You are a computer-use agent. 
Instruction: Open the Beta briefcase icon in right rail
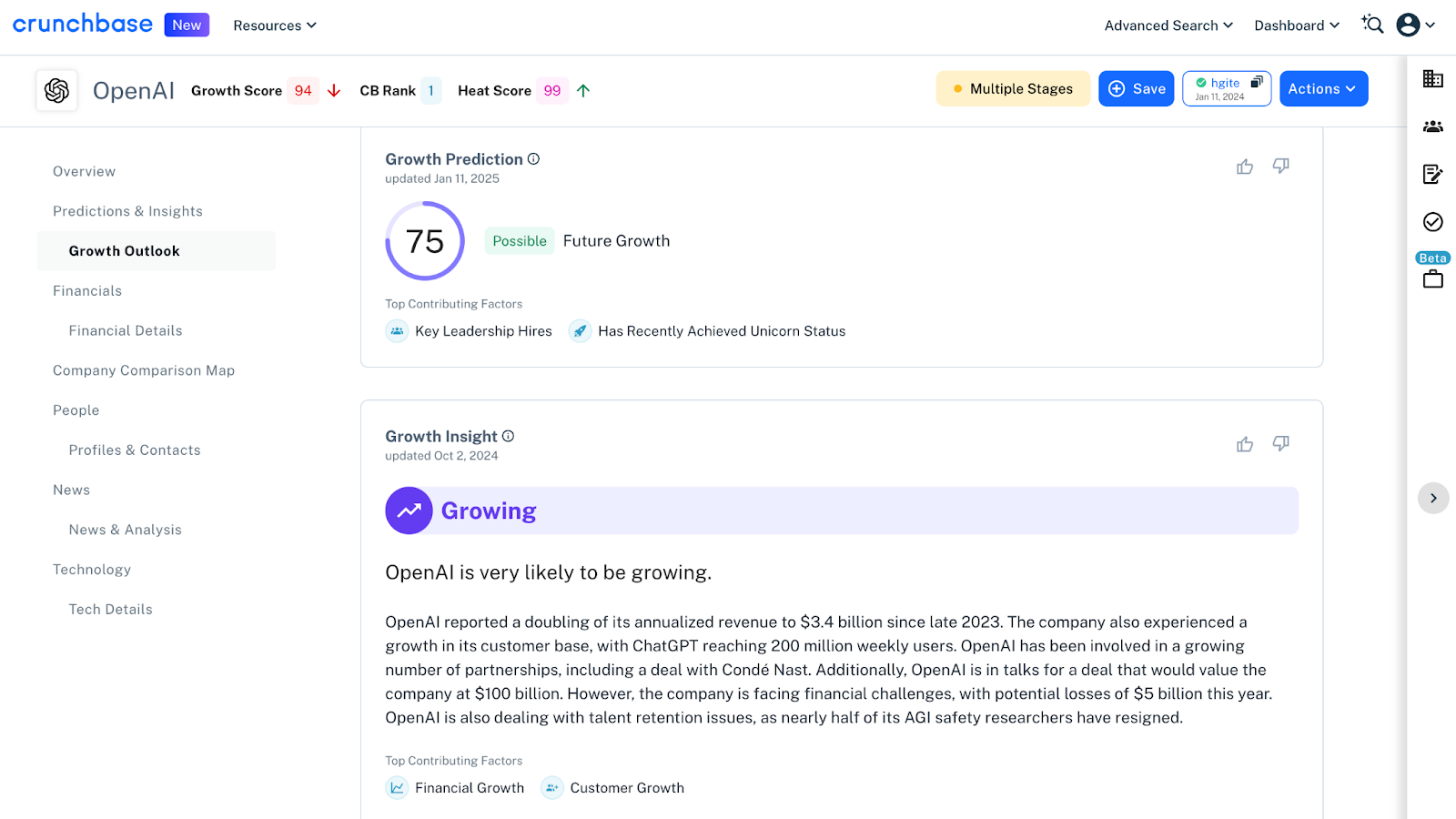pos(1433,278)
